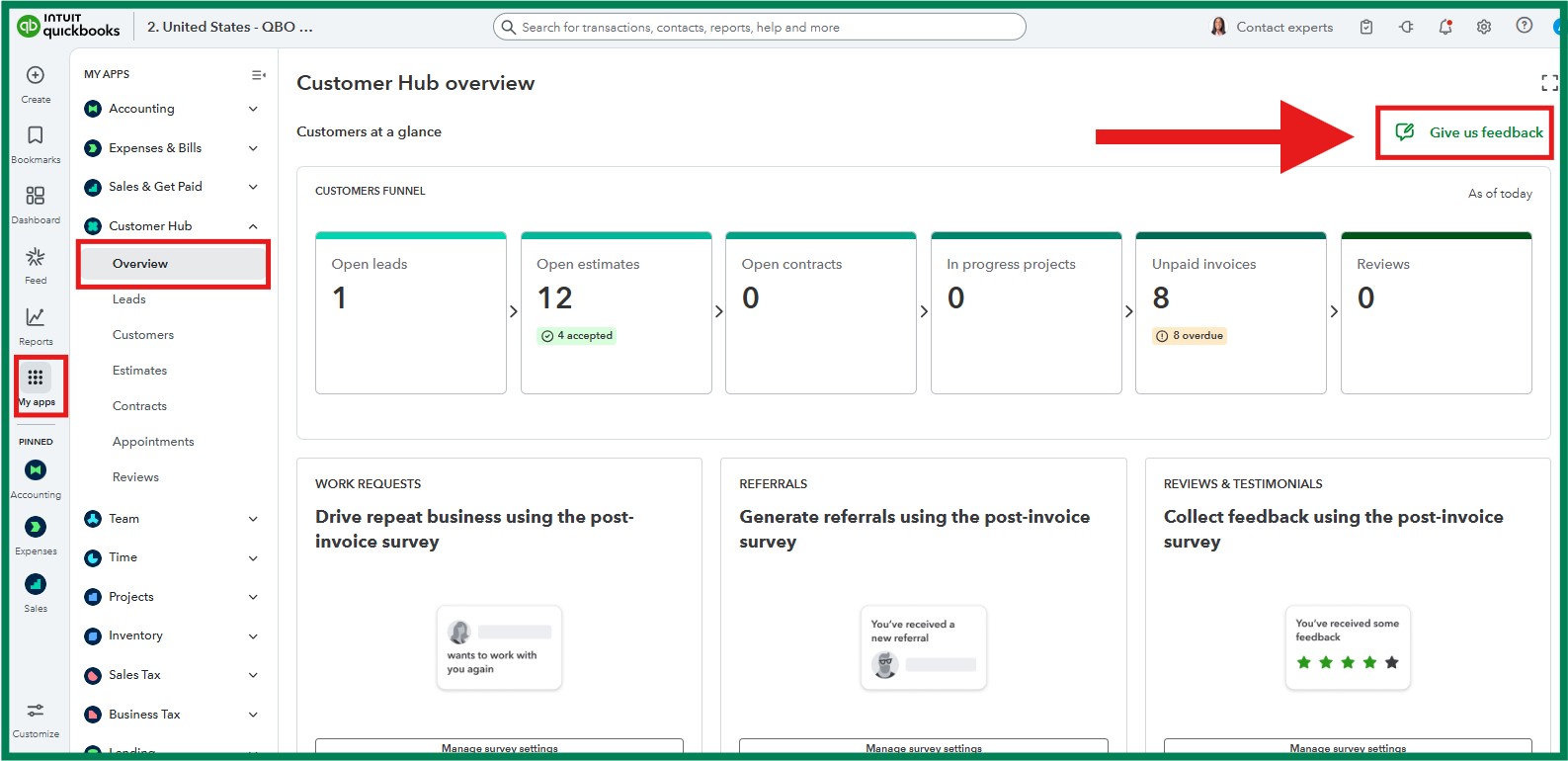Screen dimensions: 1568x761
Task: Click the "8 overdue" badge
Action: [x=1190, y=336]
